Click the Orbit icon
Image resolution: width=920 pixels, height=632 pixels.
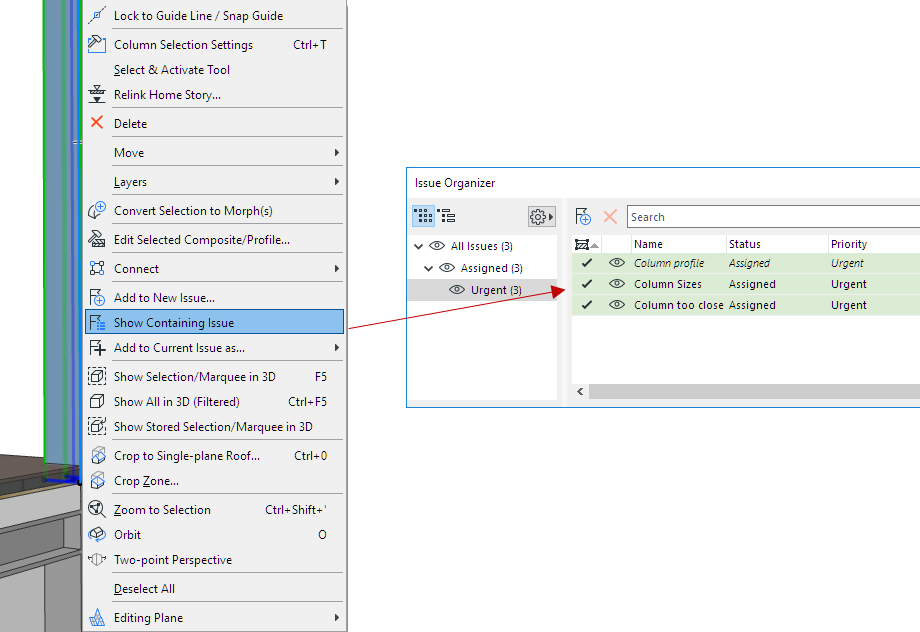[x=97, y=534]
